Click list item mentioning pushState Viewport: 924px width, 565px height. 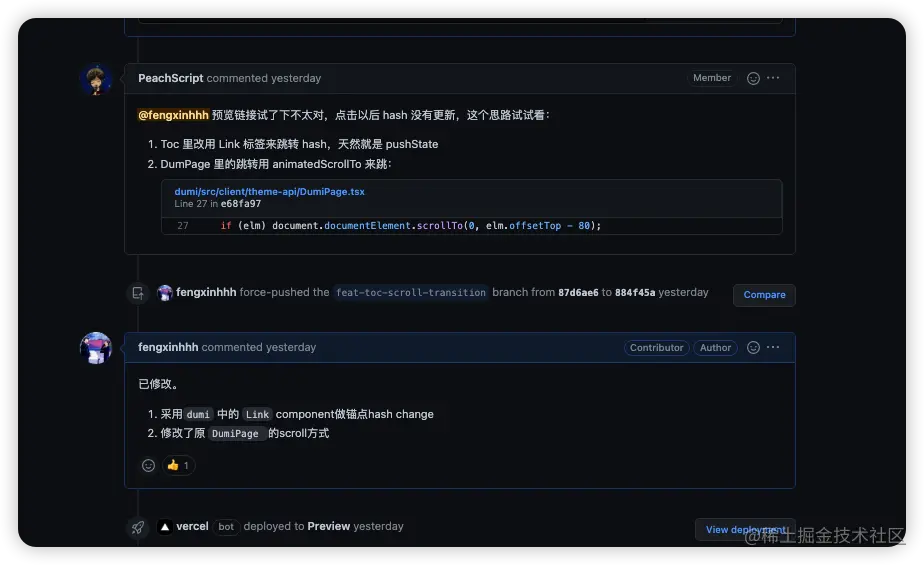[299, 144]
